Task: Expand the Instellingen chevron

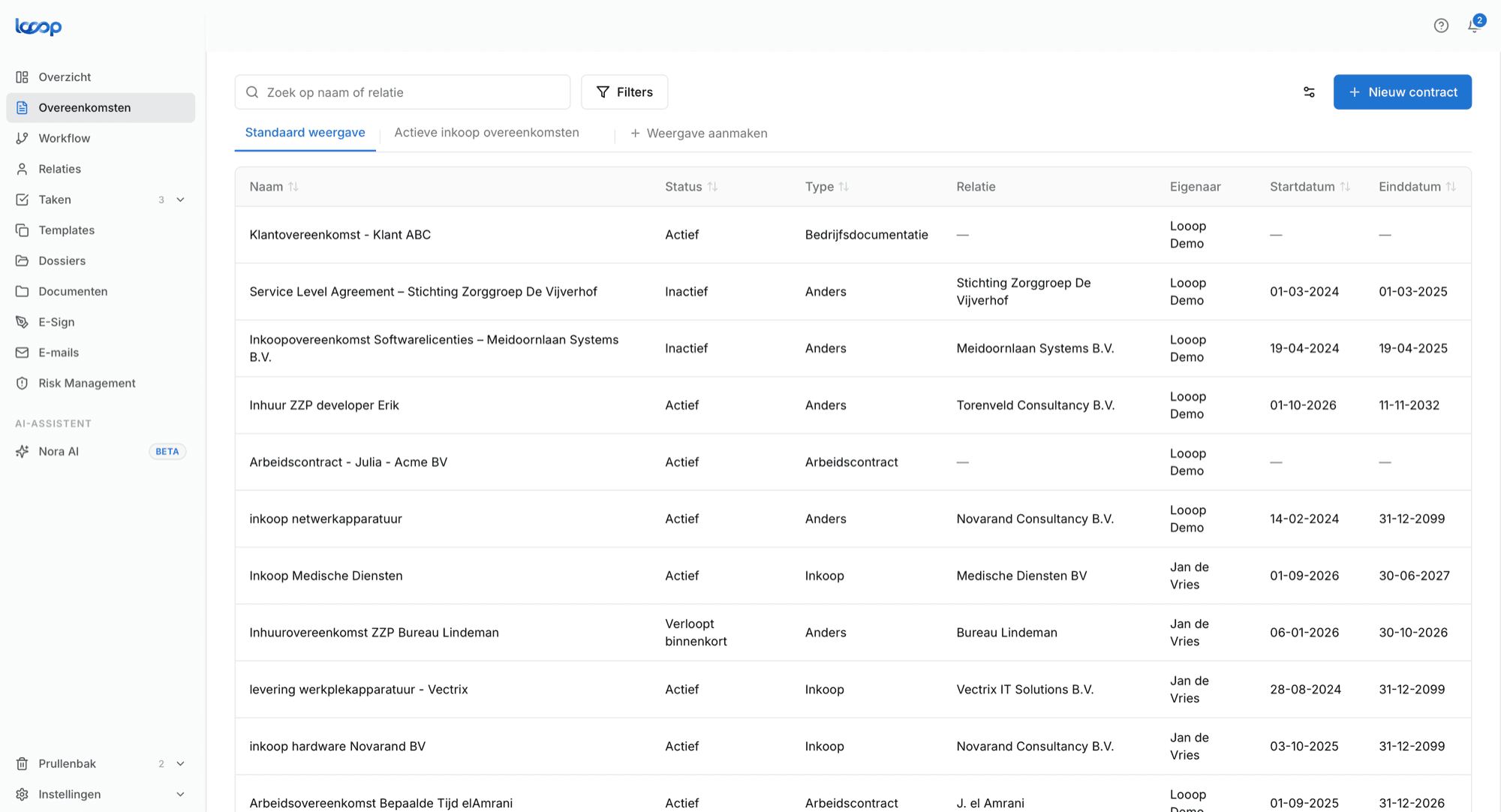Action: [x=180, y=795]
